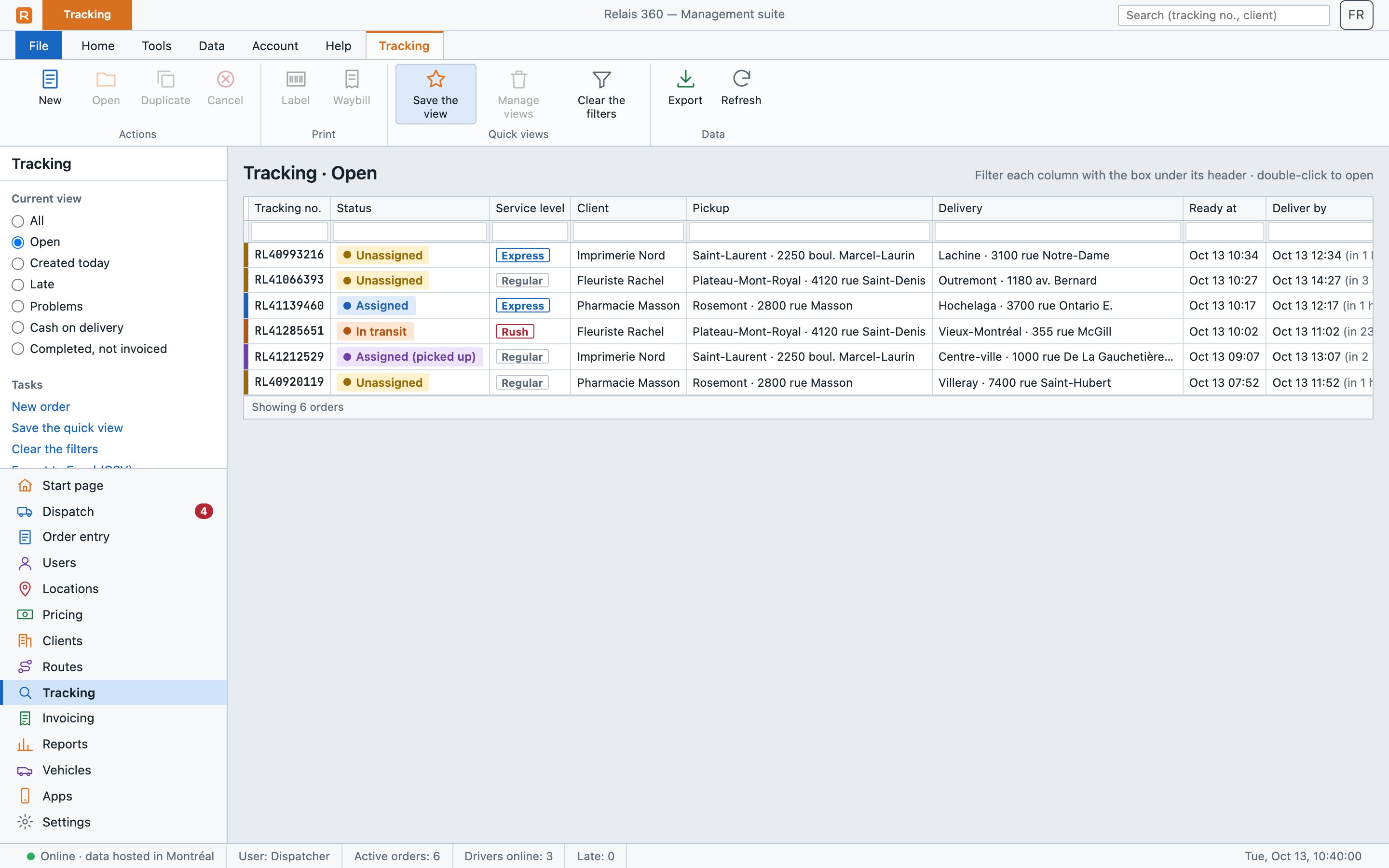1389x868 pixels.
Task: Click the Ready at filter box
Action: click(1224, 231)
